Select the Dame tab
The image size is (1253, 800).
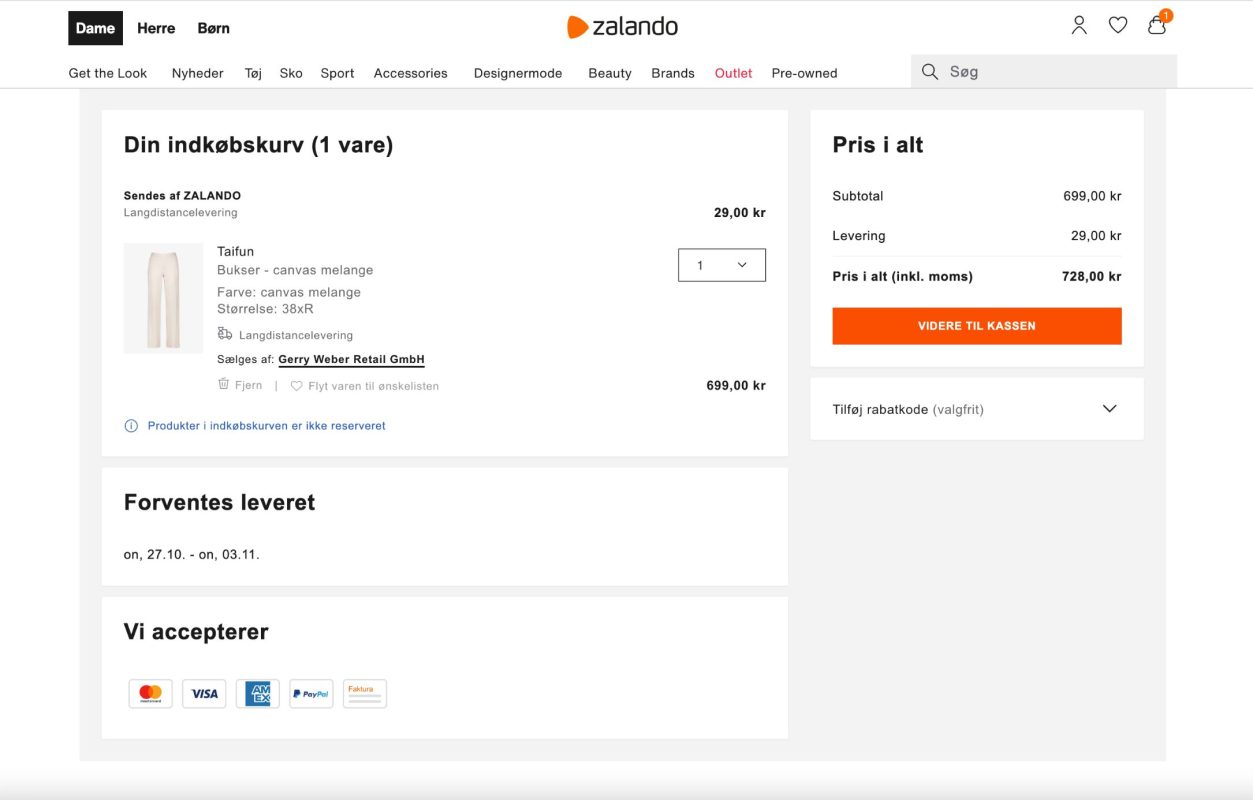(x=95, y=28)
